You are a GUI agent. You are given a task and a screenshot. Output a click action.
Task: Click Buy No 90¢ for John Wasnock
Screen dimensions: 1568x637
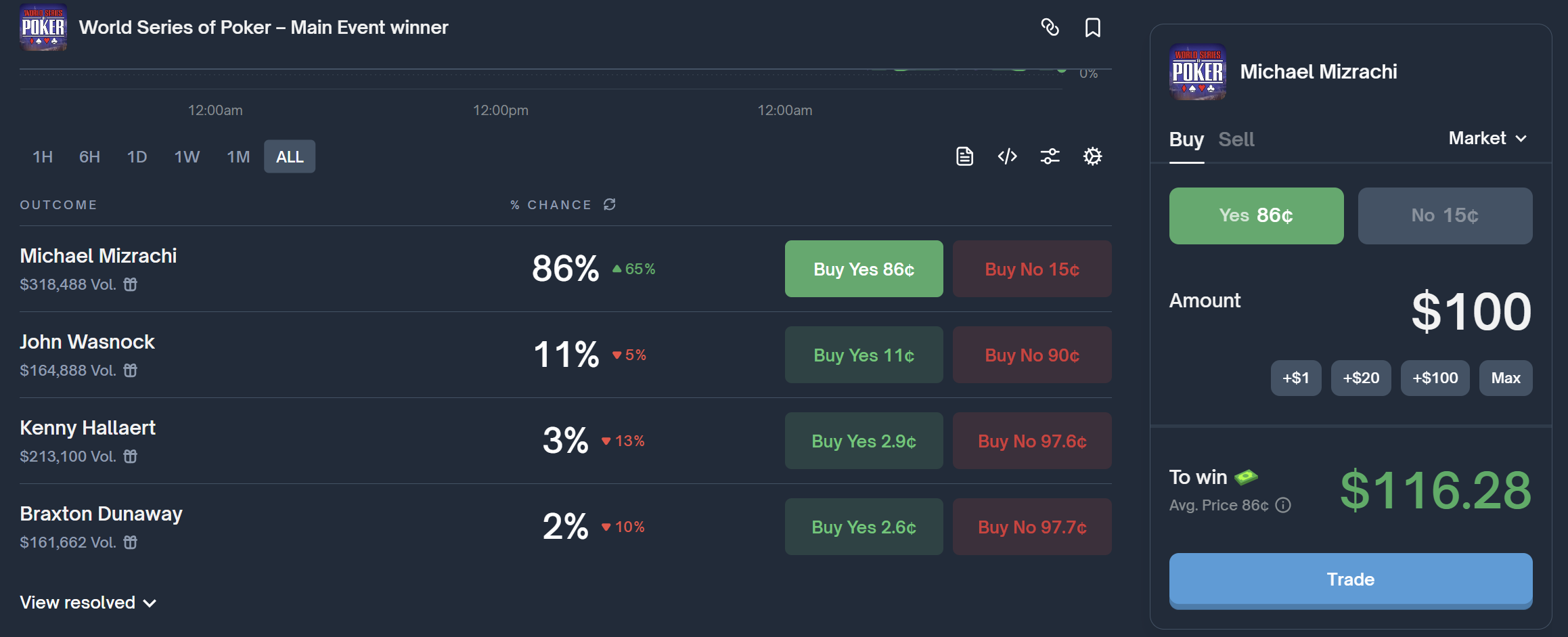1032,355
